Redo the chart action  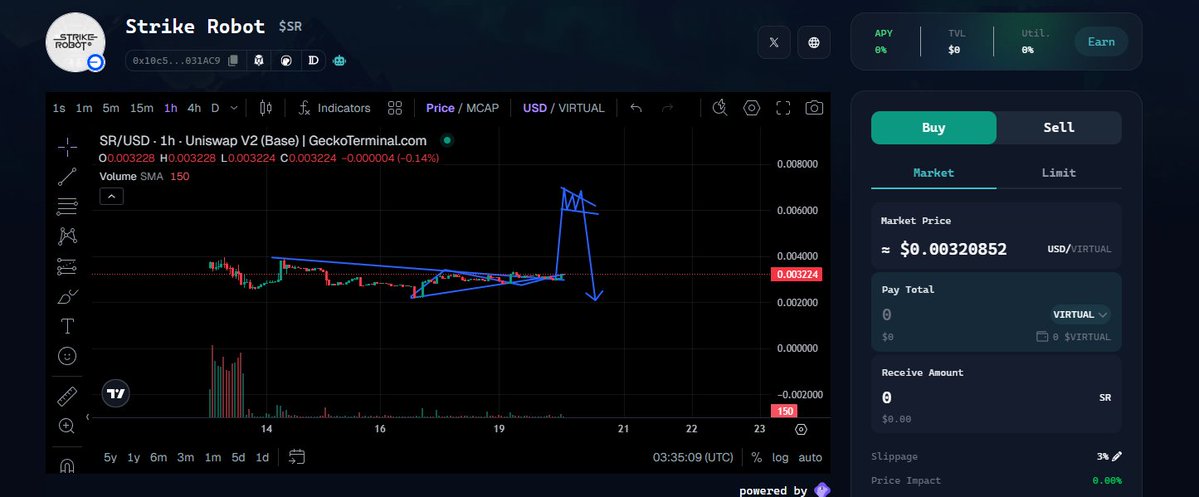pos(667,108)
